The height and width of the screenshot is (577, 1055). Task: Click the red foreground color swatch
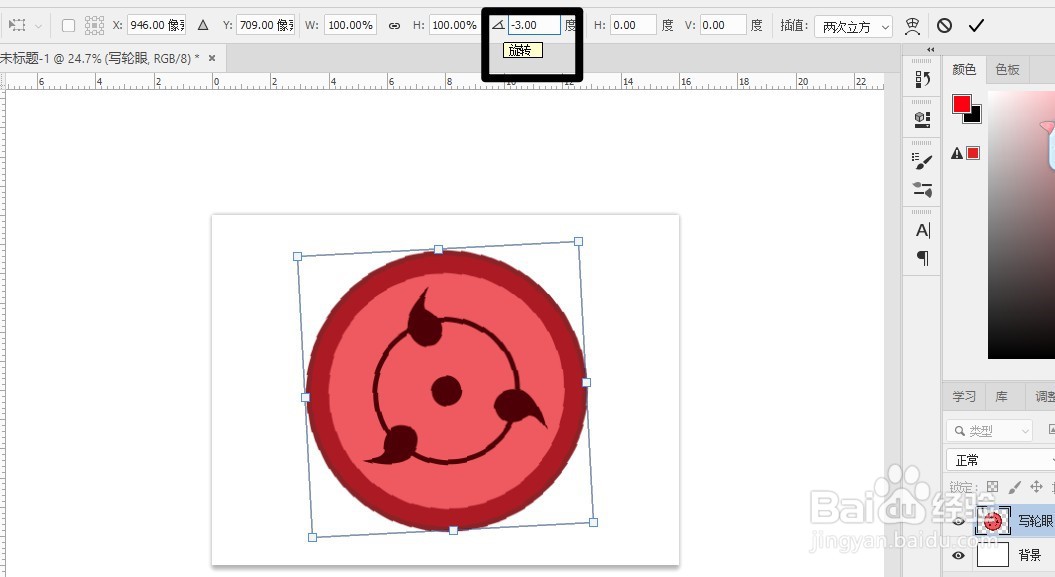[x=961, y=104]
